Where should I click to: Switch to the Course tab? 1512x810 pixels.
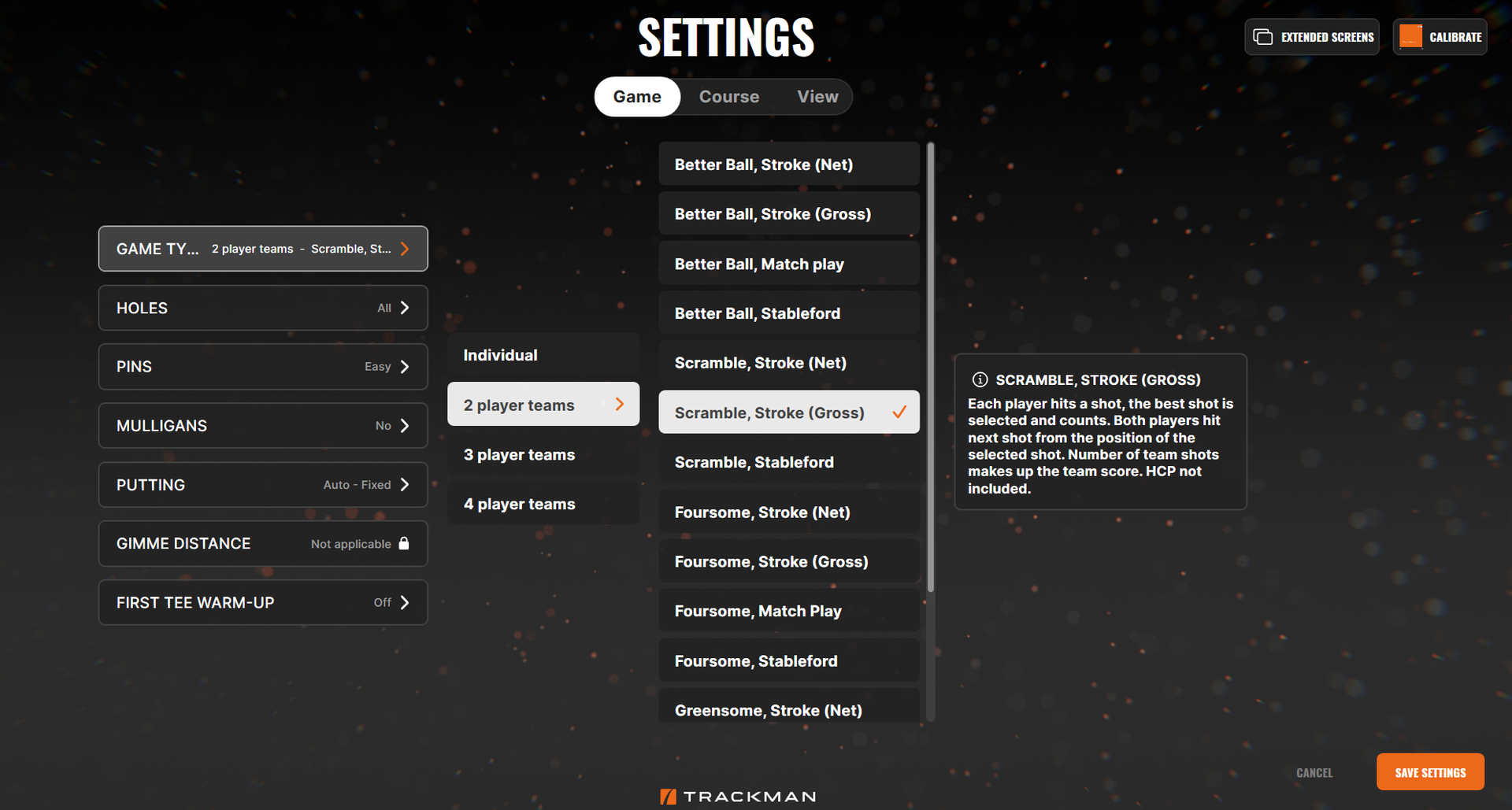tap(728, 97)
